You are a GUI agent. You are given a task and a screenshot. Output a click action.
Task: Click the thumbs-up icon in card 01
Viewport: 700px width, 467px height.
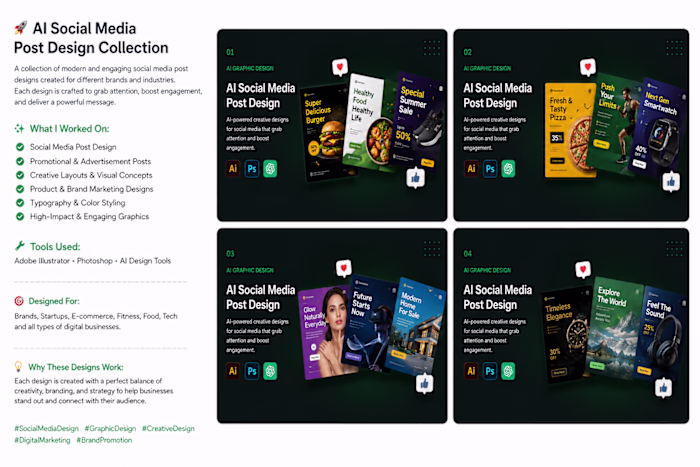coord(416,178)
